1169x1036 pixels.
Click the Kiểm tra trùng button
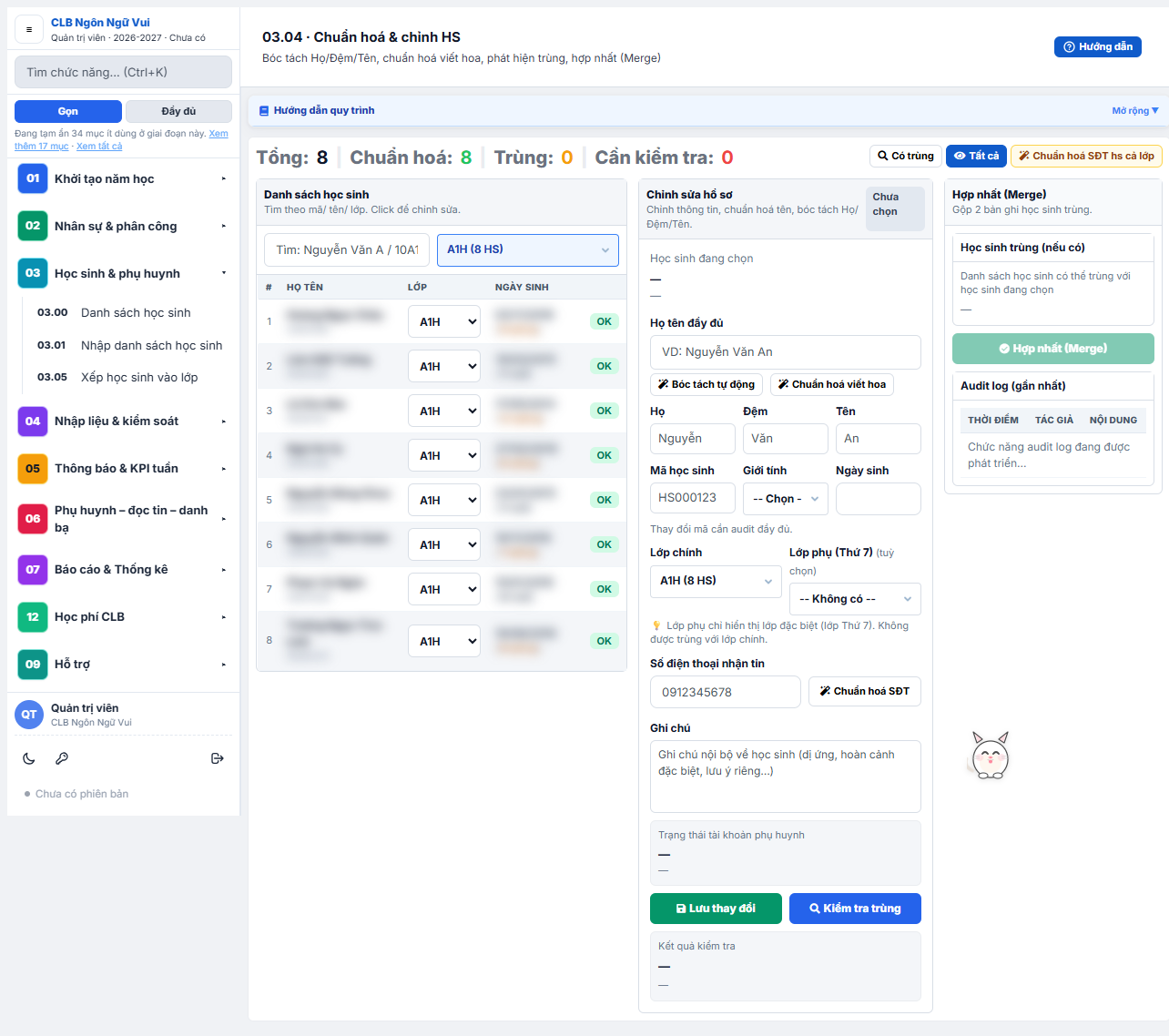tap(855, 909)
